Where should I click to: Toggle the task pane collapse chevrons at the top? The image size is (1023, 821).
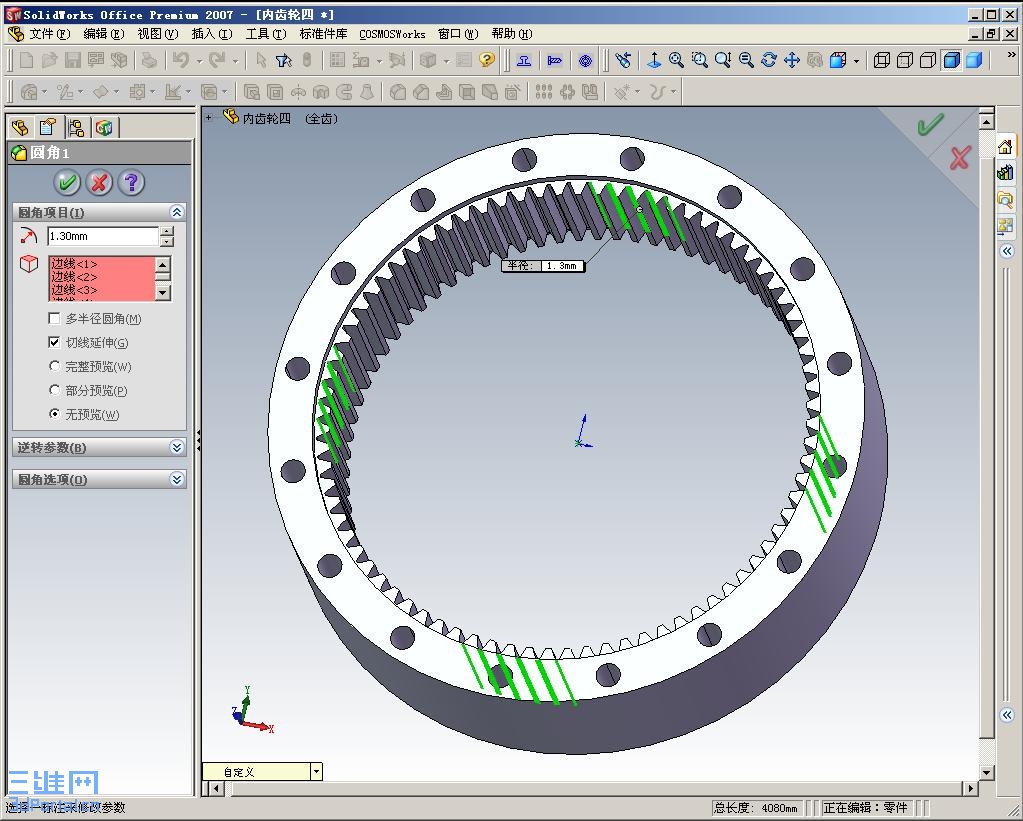pos(1007,251)
